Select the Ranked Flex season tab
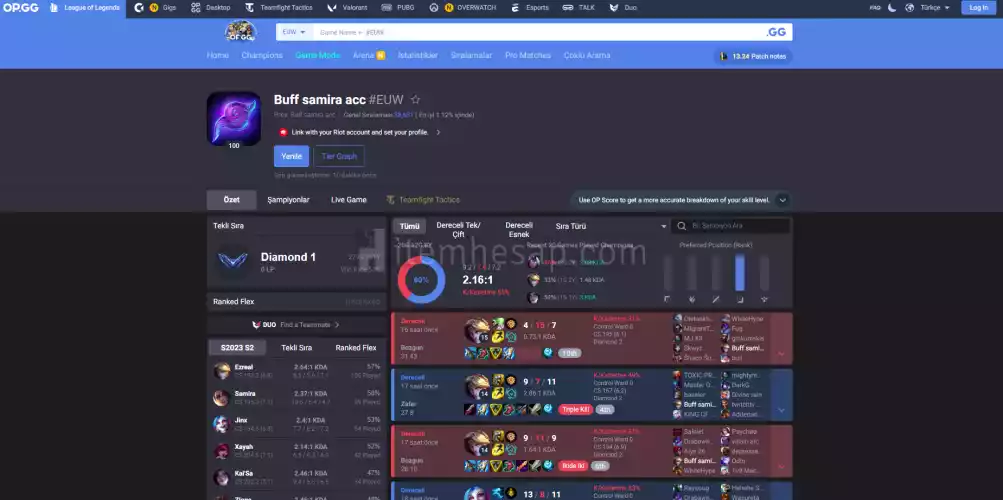 [355, 348]
